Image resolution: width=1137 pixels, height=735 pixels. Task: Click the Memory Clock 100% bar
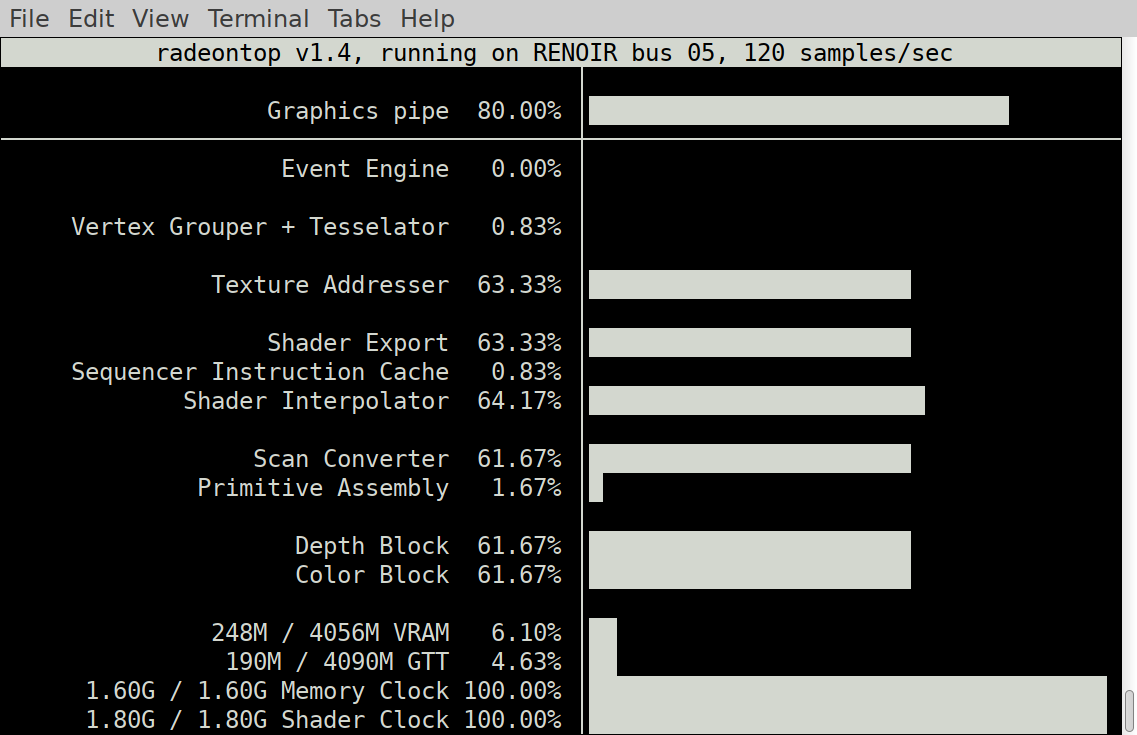[847, 691]
